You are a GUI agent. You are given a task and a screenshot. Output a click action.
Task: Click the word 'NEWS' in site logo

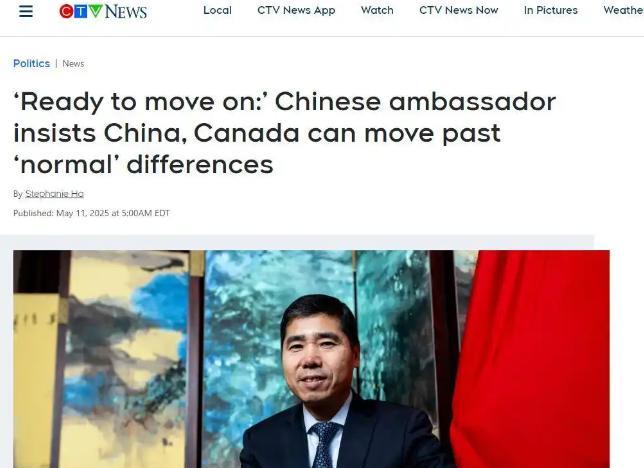point(126,12)
